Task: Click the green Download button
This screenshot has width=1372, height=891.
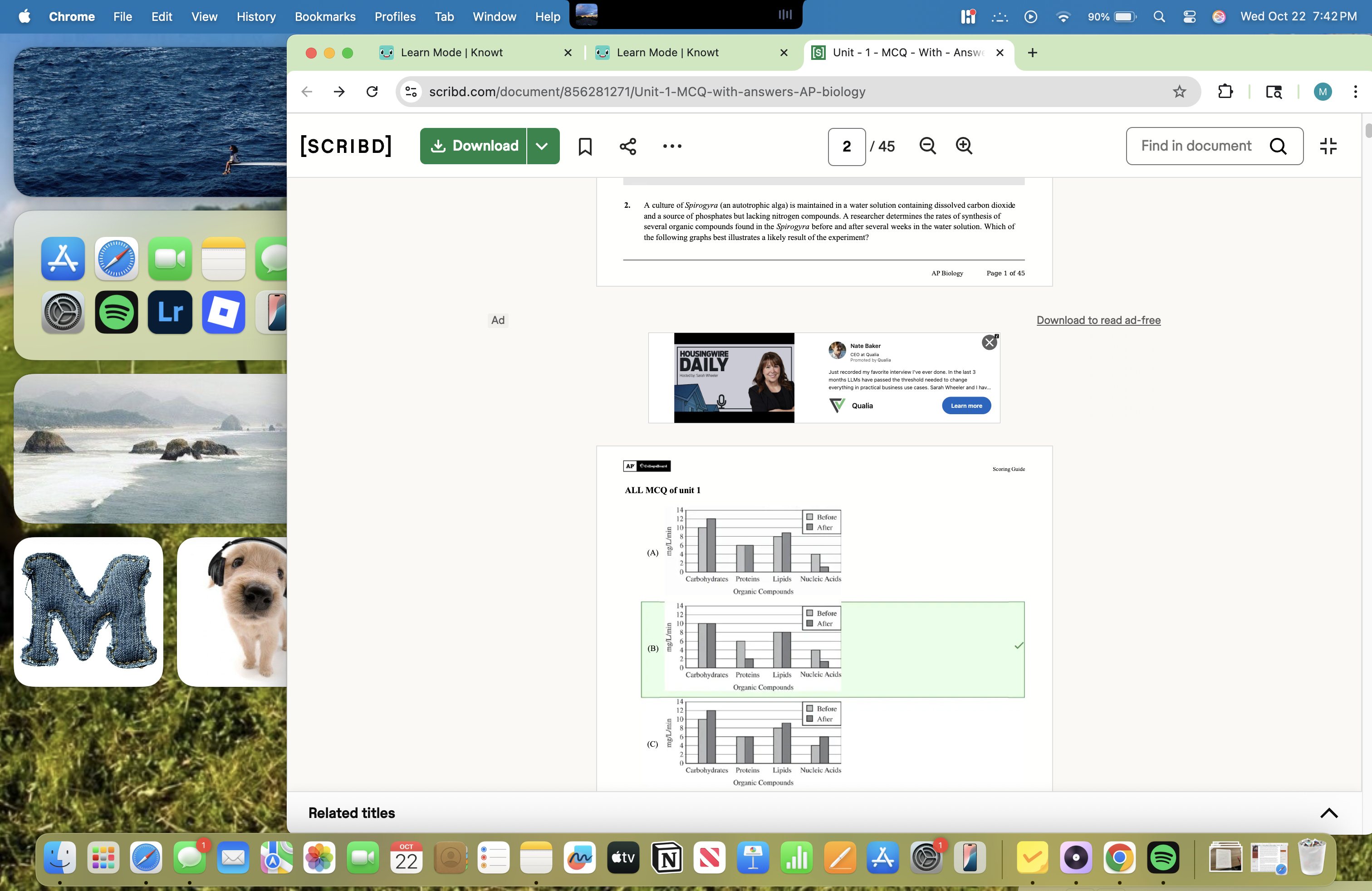Action: (x=474, y=147)
